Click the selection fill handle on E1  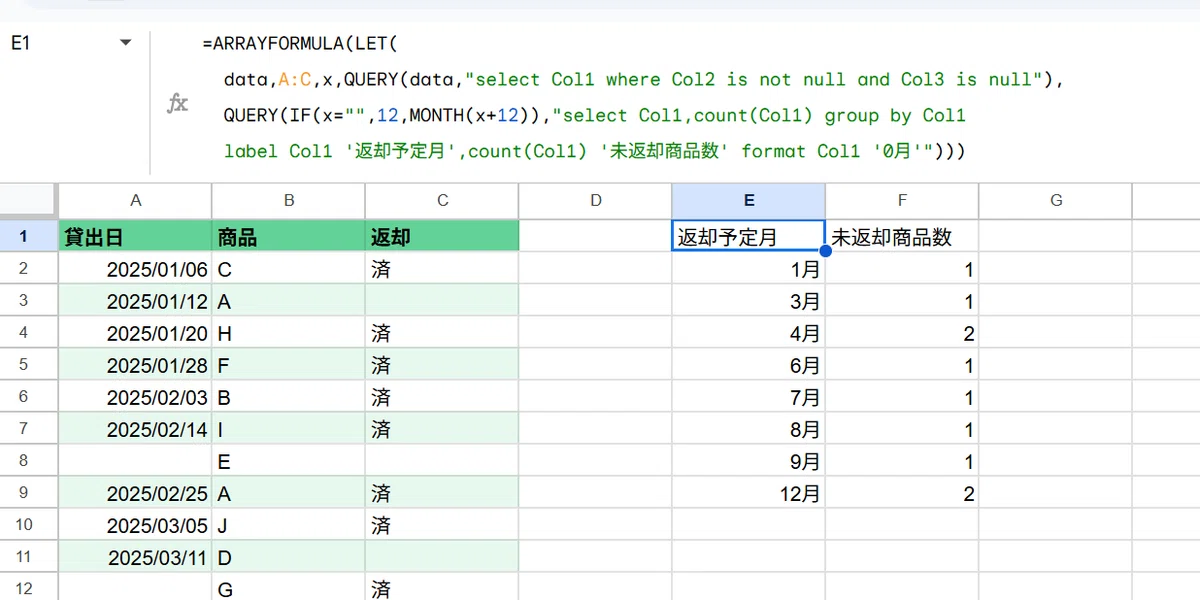coord(825,252)
